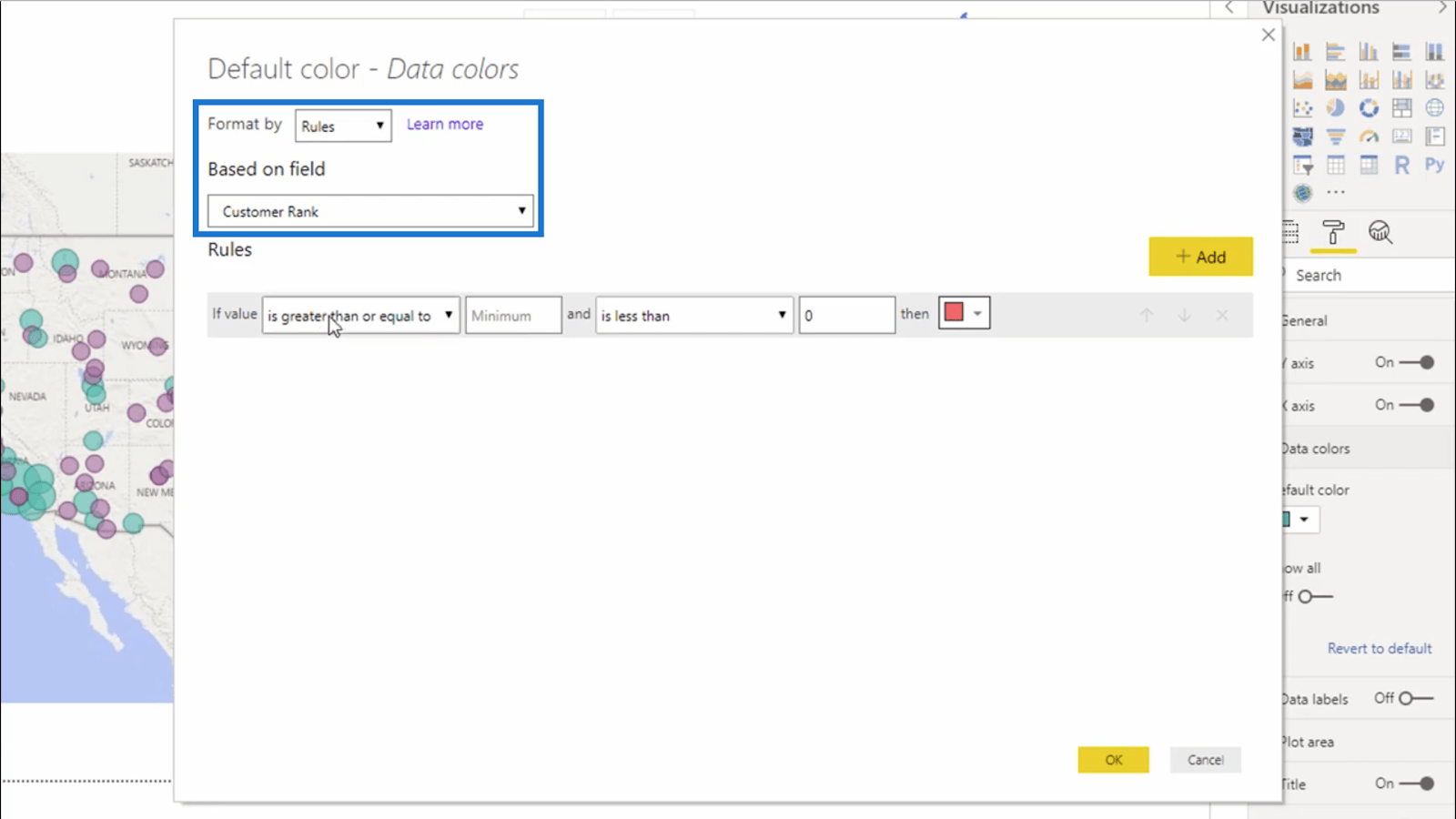Turn off the Y axis toggle
Viewport: 1456px width, 819px height.
tap(1417, 362)
